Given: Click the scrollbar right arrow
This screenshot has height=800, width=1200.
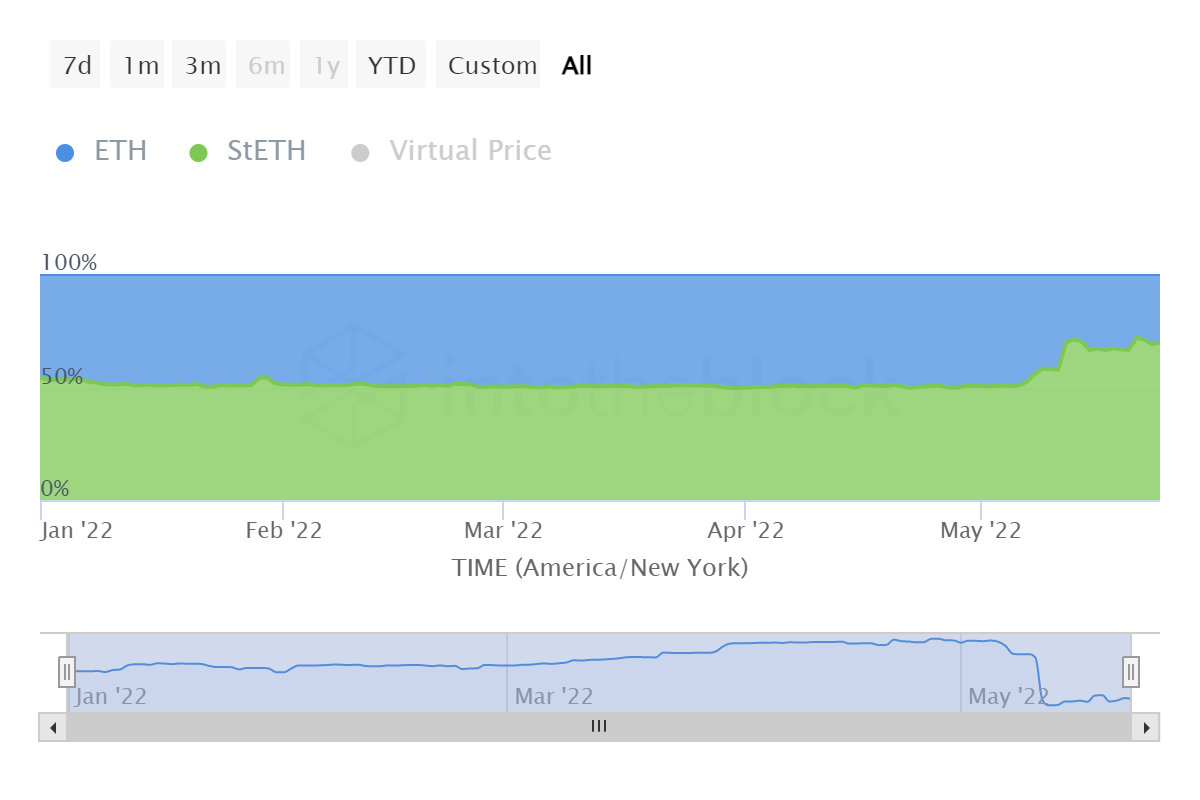Looking at the screenshot, I should pos(1146,727).
